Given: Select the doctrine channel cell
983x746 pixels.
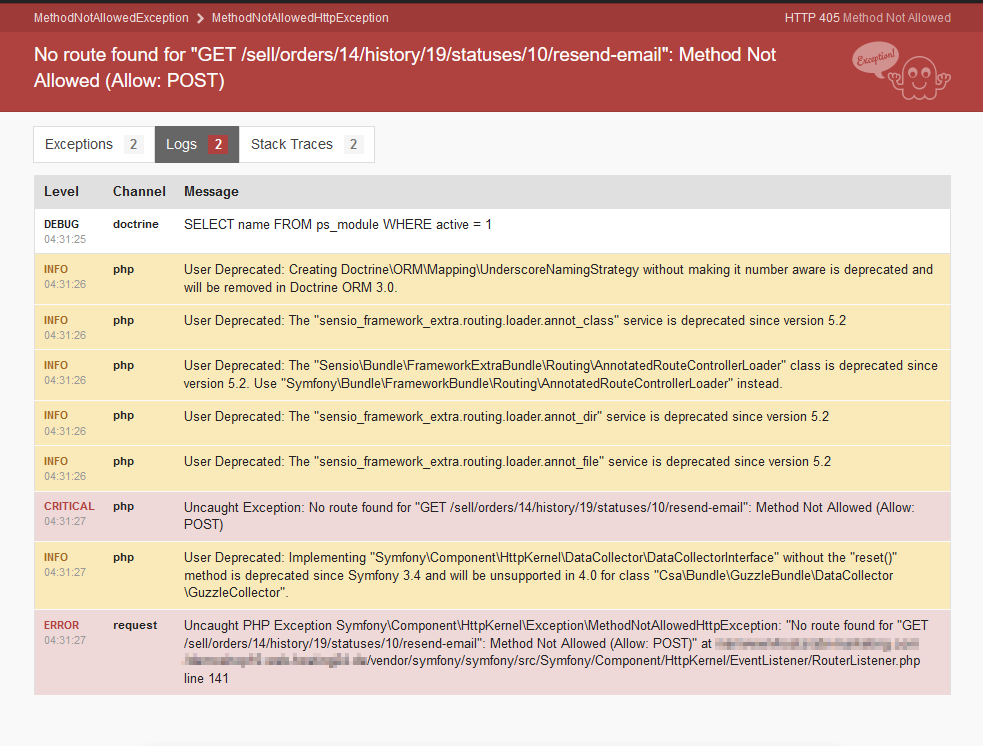Looking at the screenshot, I should pos(136,224).
